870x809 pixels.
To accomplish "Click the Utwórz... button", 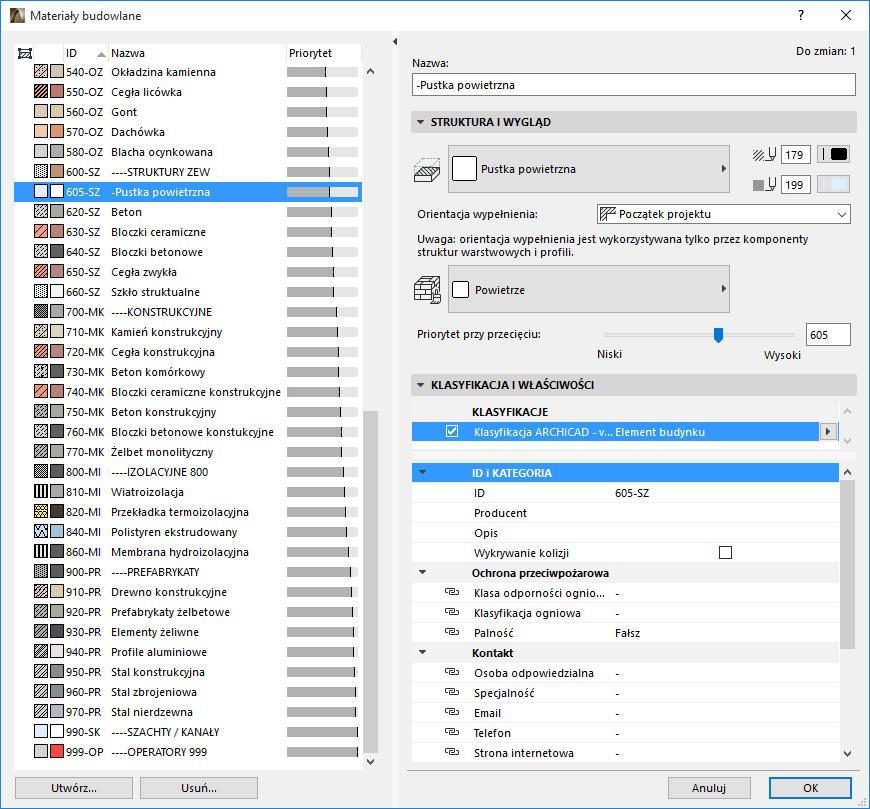I will (x=74, y=788).
